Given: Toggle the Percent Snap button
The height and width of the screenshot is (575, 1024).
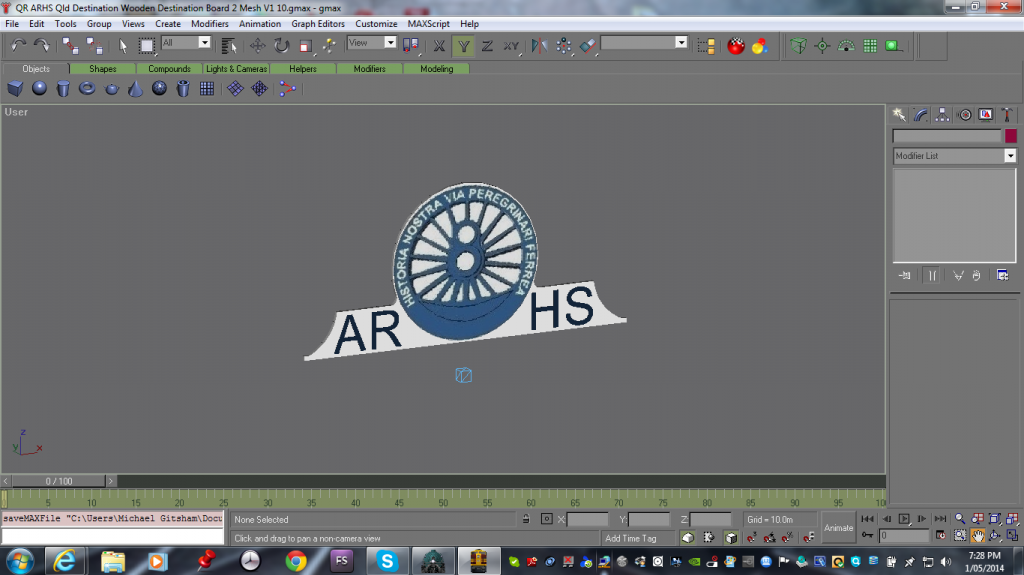Looking at the screenshot, I should click(788, 538).
